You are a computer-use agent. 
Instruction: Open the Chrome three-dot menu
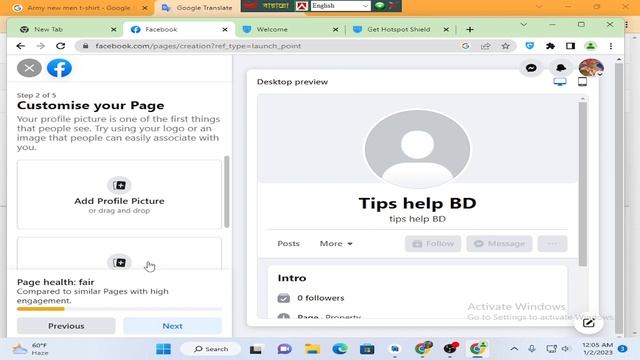pyautogui.click(x=611, y=46)
